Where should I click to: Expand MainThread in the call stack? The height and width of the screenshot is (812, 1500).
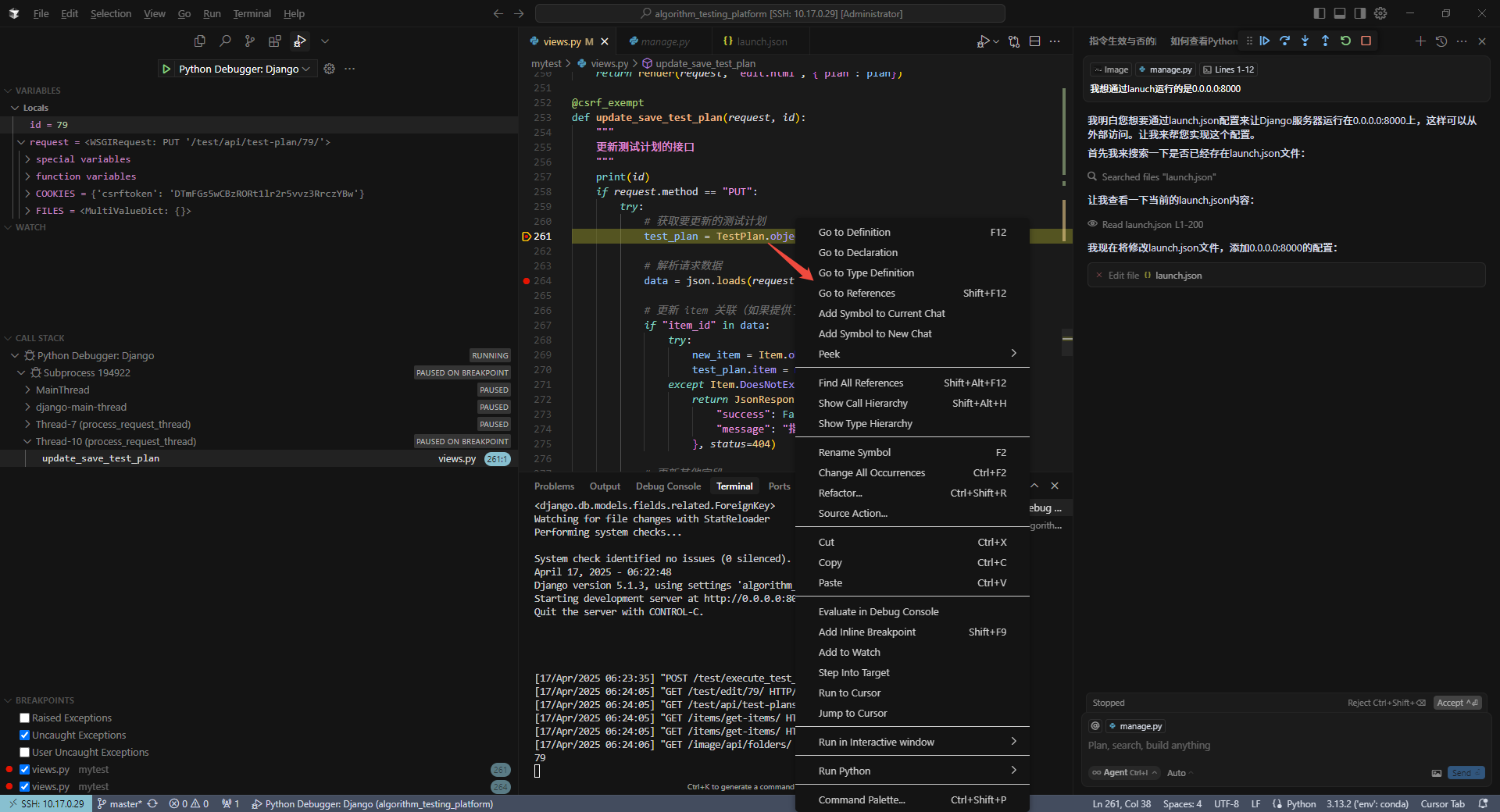tap(28, 390)
